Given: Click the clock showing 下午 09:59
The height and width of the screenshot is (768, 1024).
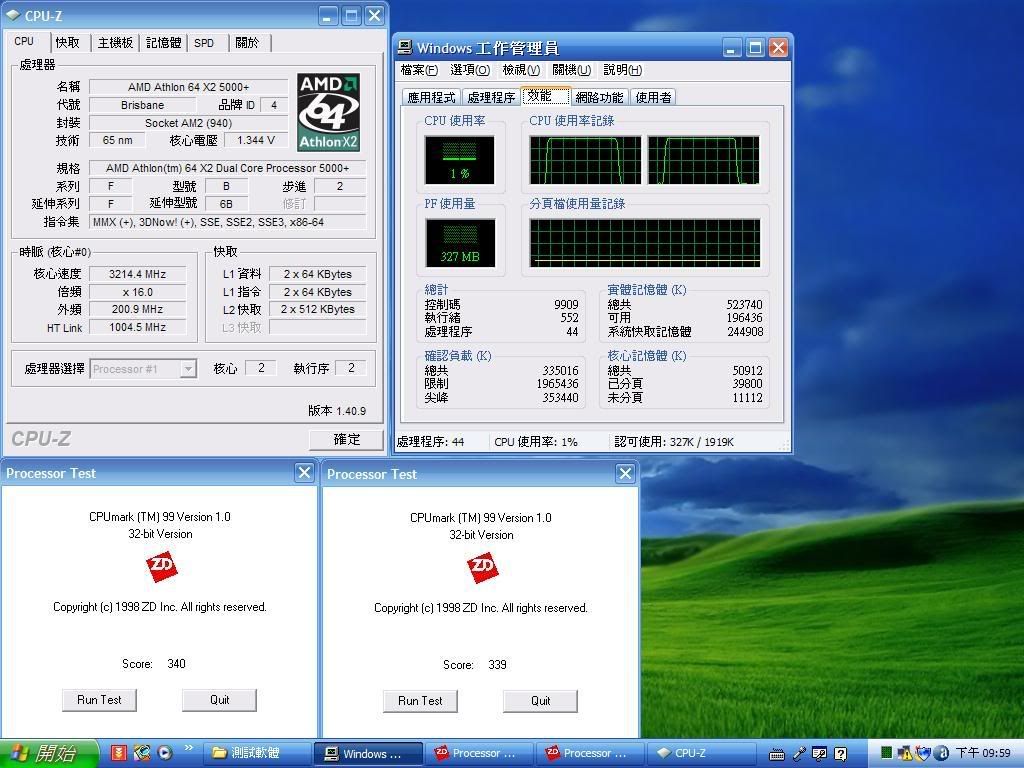Looking at the screenshot, I should 983,753.
